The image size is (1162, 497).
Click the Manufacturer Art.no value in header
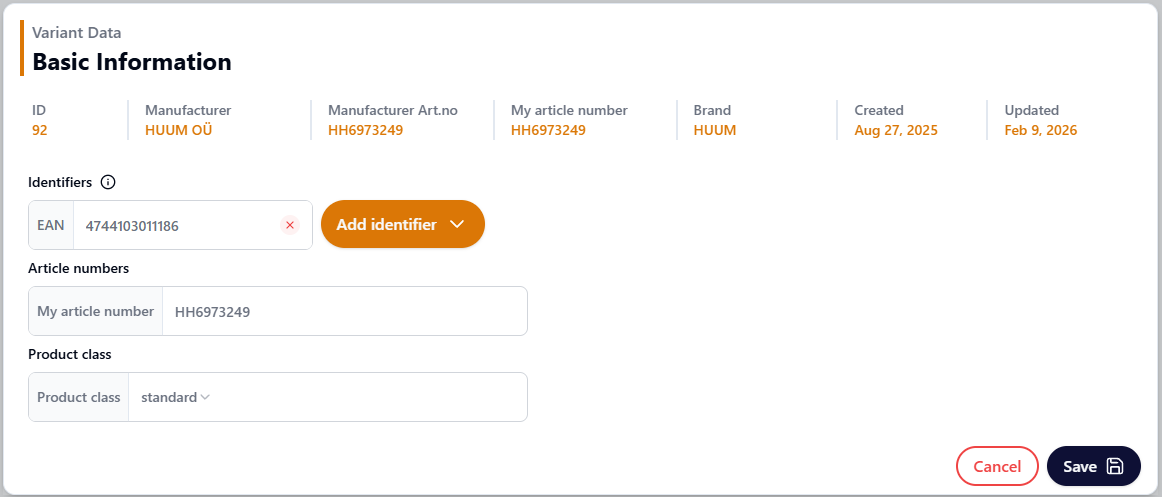point(365,130)
